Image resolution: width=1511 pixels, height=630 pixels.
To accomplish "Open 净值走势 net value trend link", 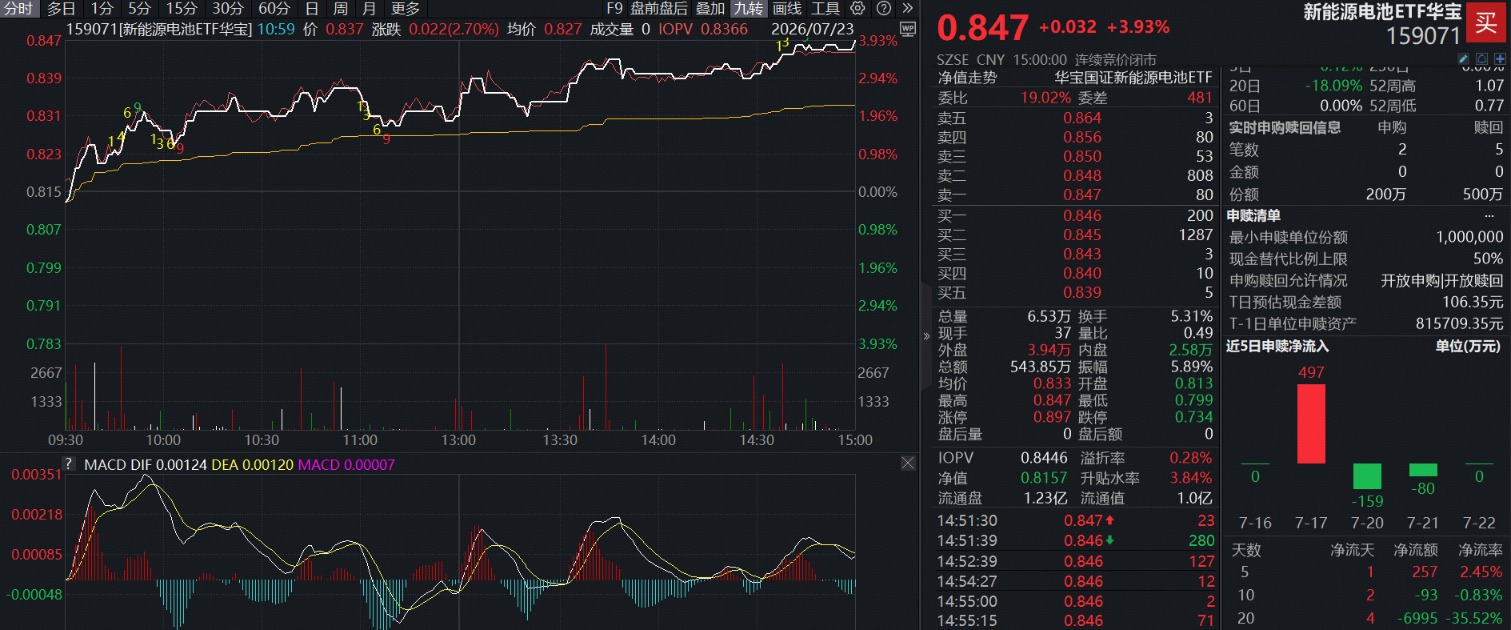I will [967, 77].
